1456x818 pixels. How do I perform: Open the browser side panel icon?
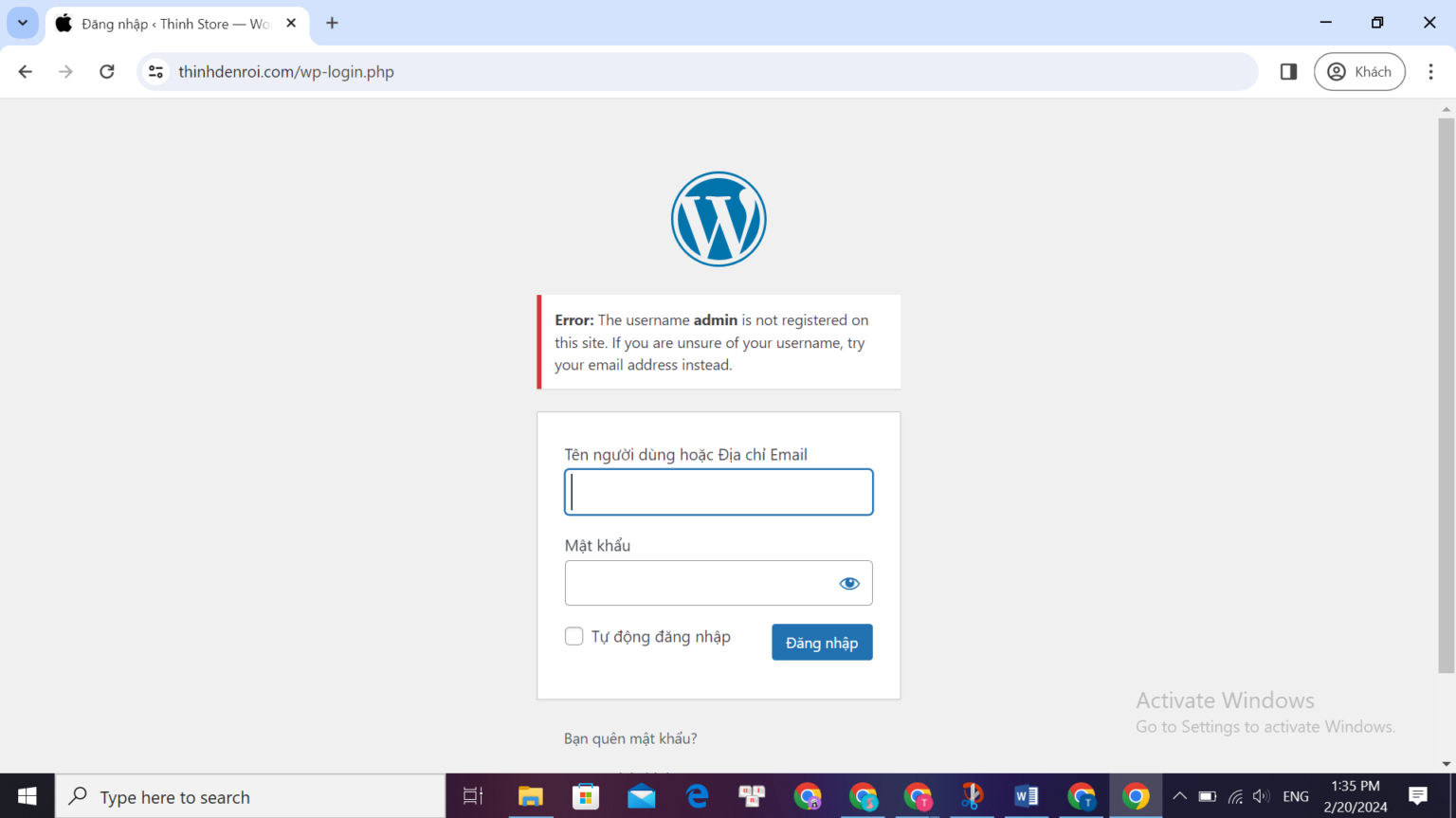pos(1287,71)
